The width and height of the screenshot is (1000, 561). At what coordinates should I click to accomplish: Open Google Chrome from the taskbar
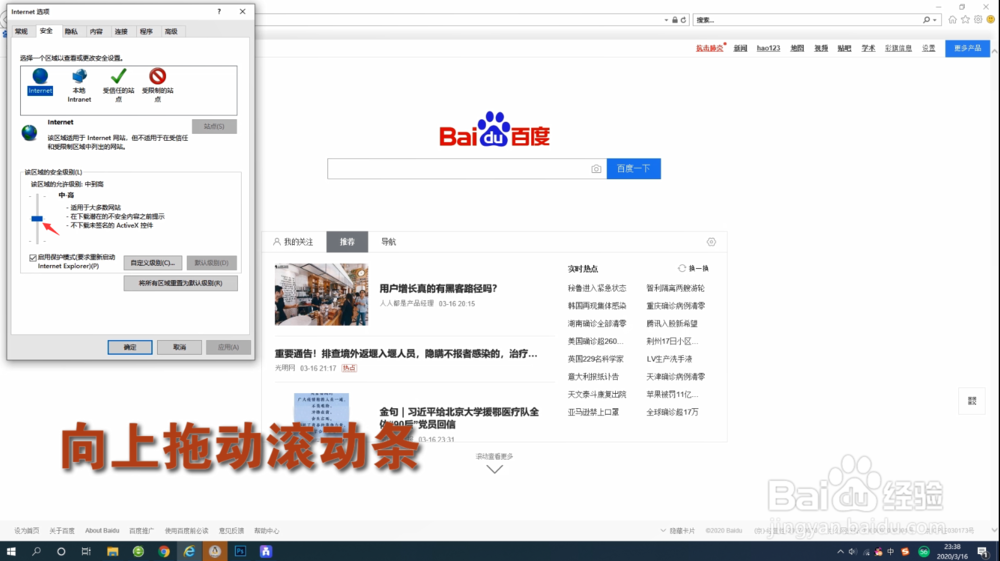[164, 551]
